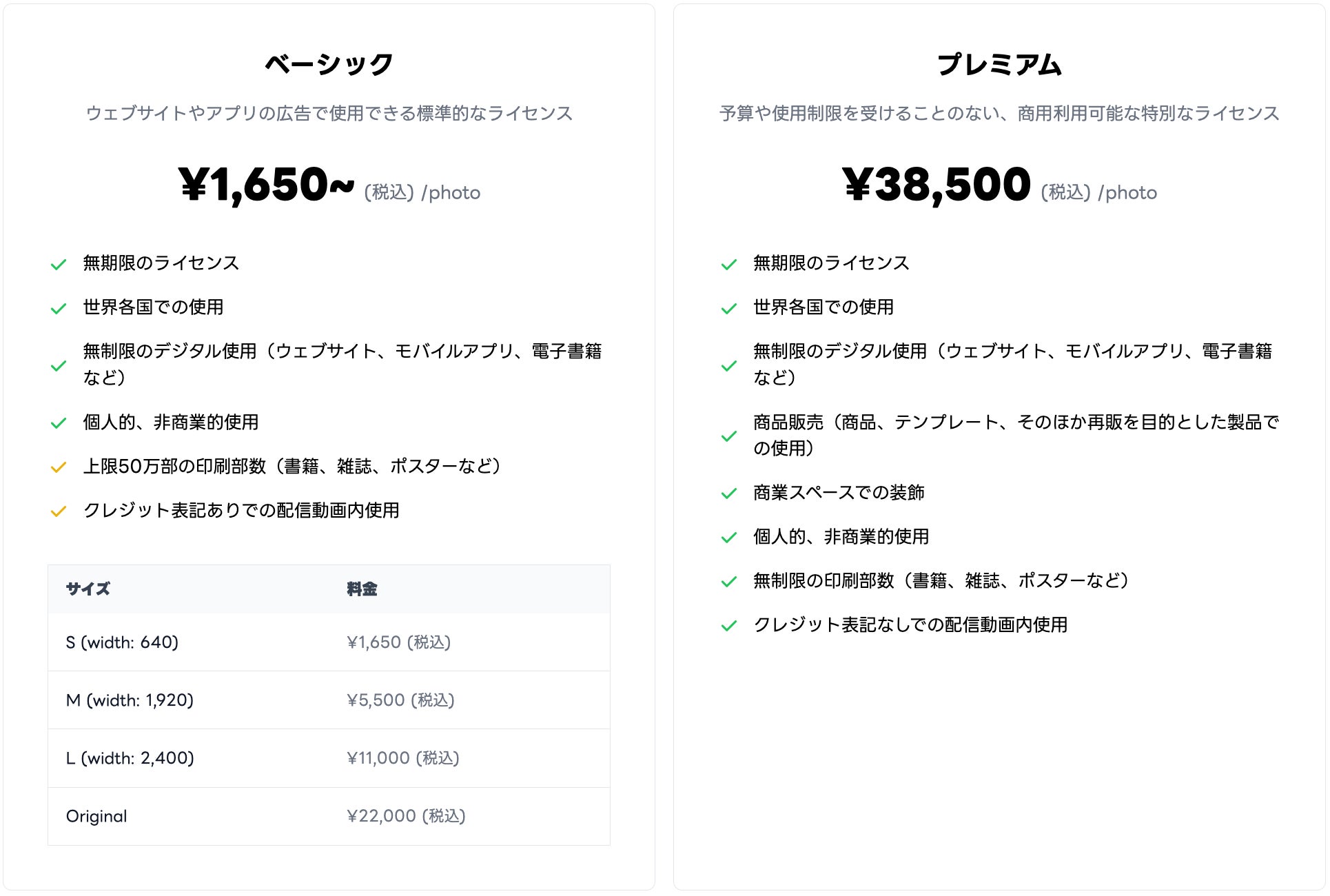Click the check beside 個人的、非商業的使用 in ベーシック
Screen dimensions: 1330x896
coord(59,423)
